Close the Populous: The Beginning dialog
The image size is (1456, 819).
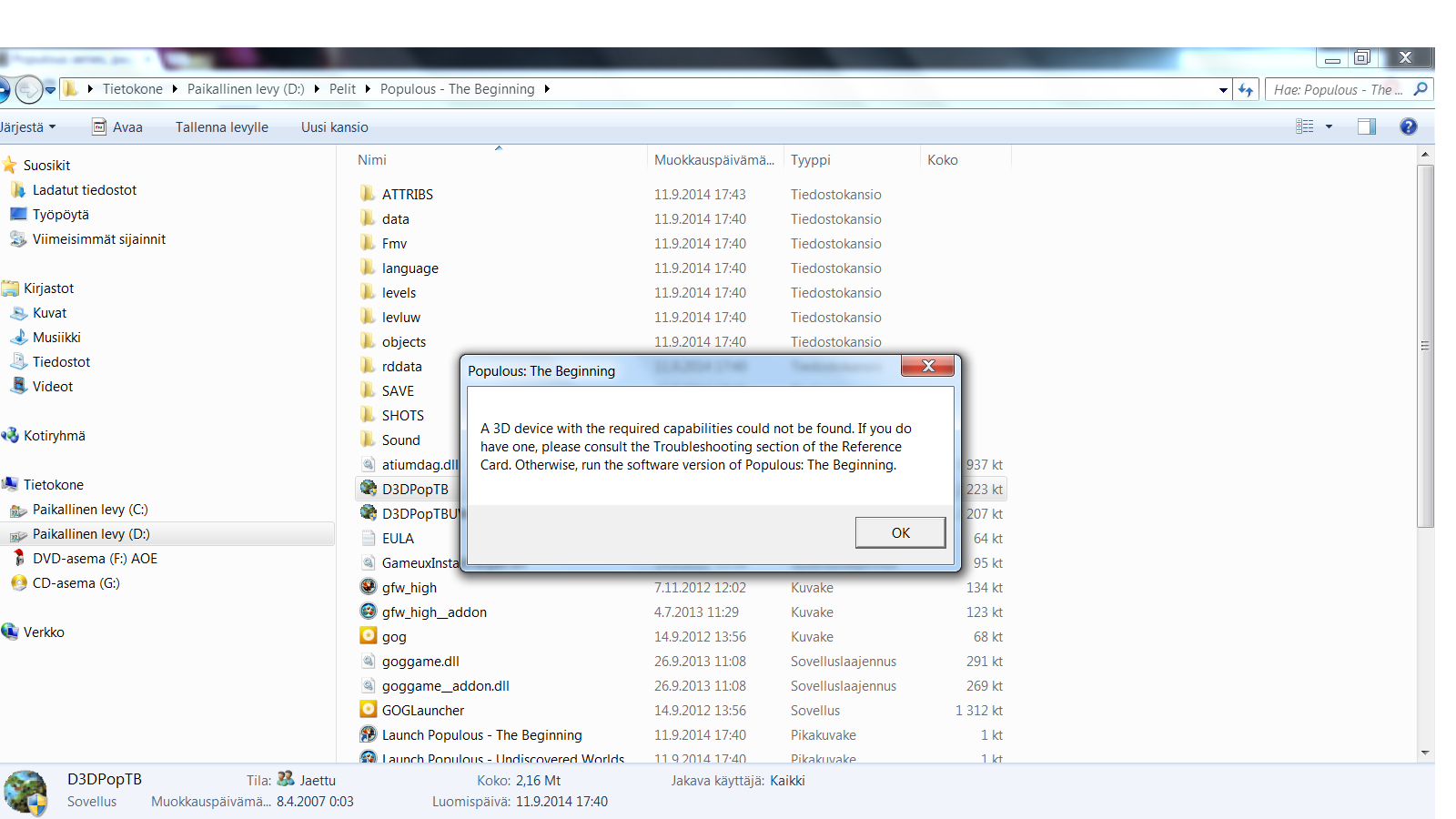pyautogui.click(x=927, y=366)
